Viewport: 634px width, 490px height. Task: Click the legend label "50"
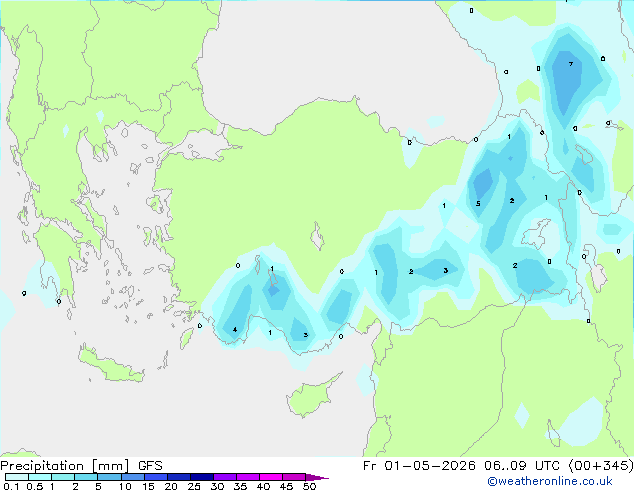pyautogui.click(x=309, y=486)
